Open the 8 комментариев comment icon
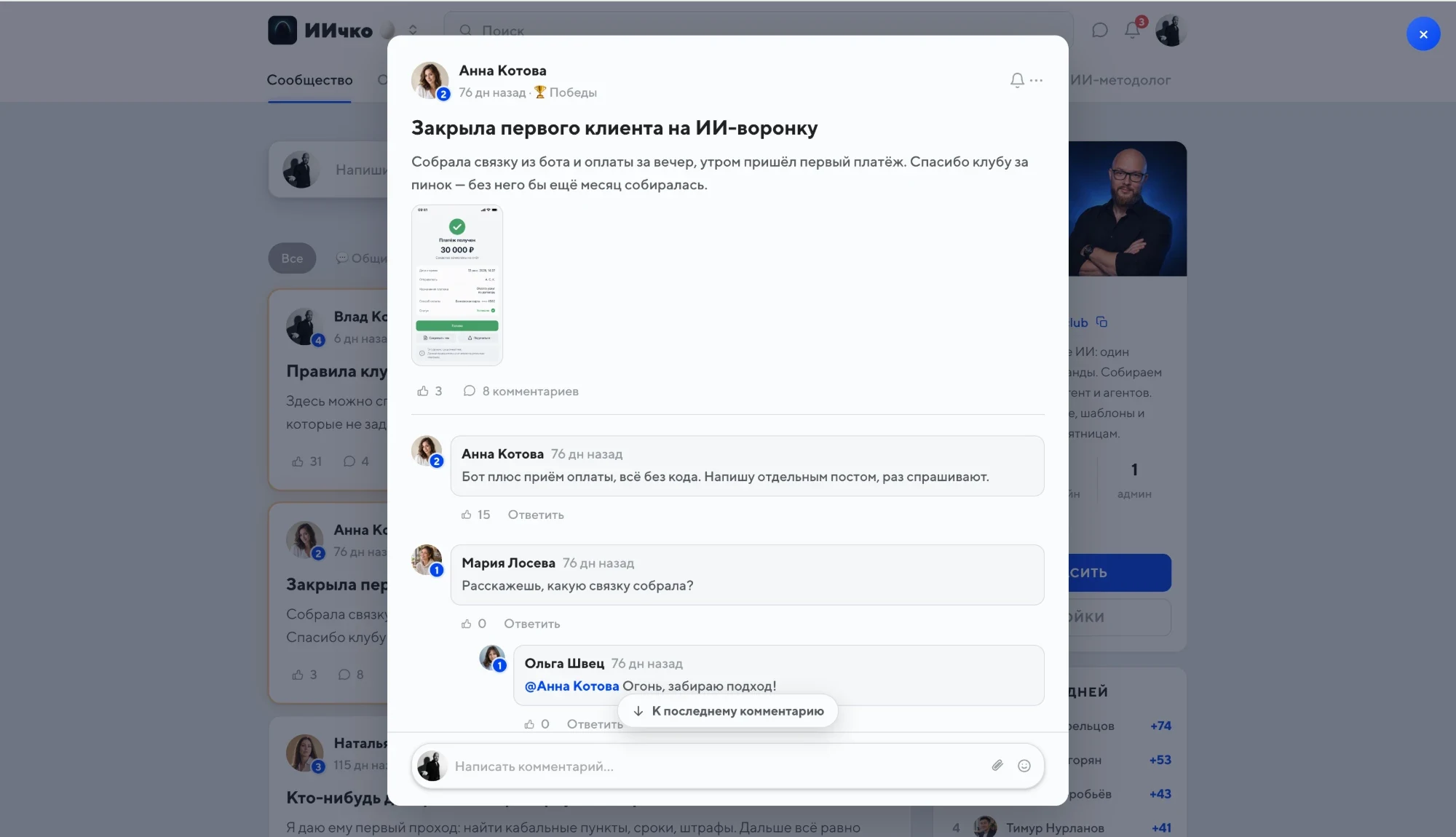Viewport: 1456px width, 837px height. [470, 391]
